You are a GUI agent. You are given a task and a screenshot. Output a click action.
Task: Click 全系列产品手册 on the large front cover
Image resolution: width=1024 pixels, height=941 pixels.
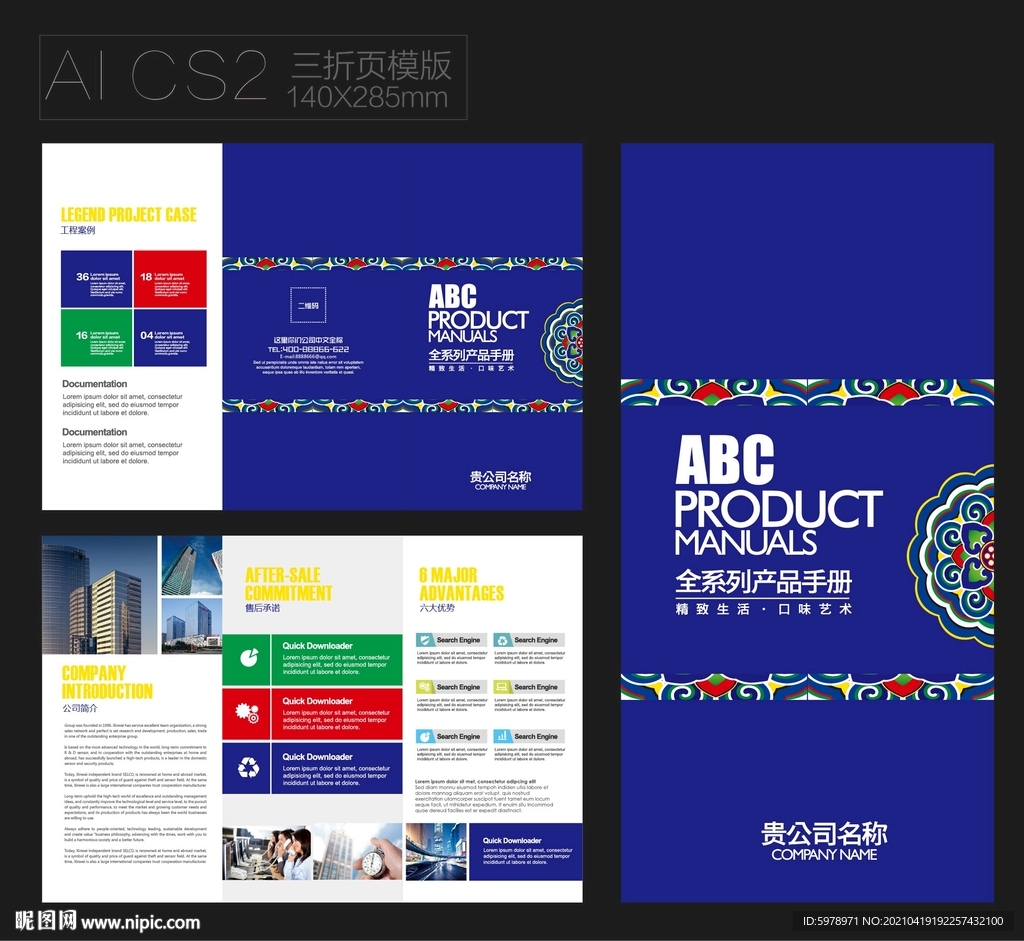pos(763,582)
